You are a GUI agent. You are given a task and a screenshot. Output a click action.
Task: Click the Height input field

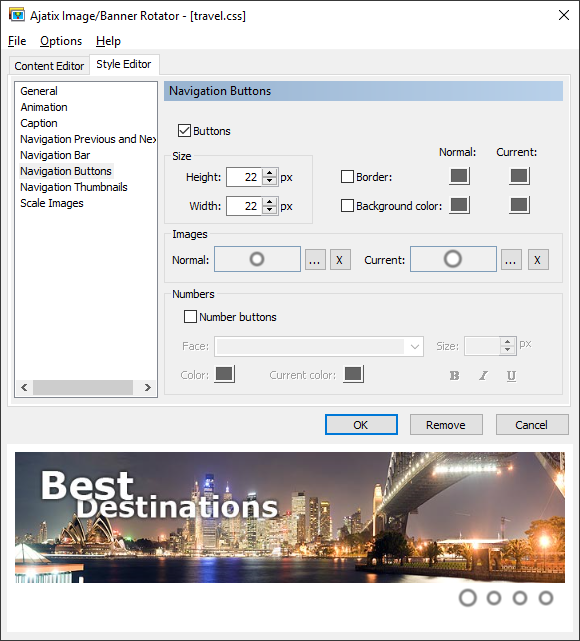[x=244, y=177]
